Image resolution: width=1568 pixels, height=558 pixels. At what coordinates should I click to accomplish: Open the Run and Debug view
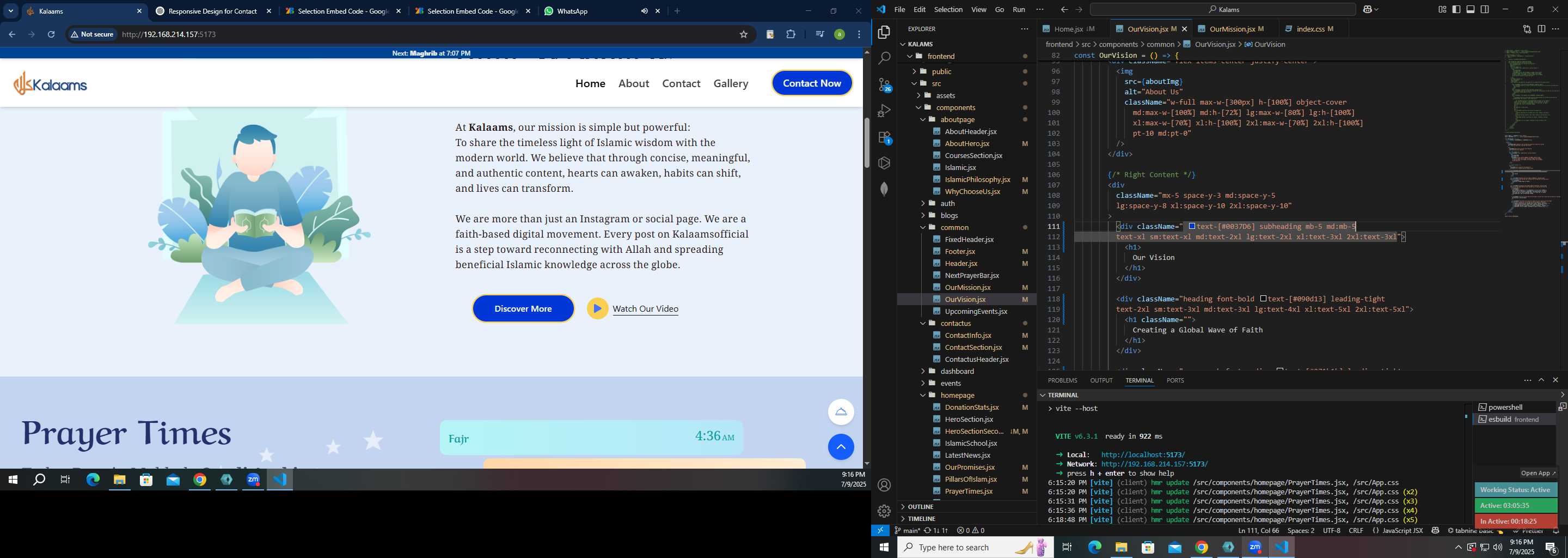(x=884, y=111)
